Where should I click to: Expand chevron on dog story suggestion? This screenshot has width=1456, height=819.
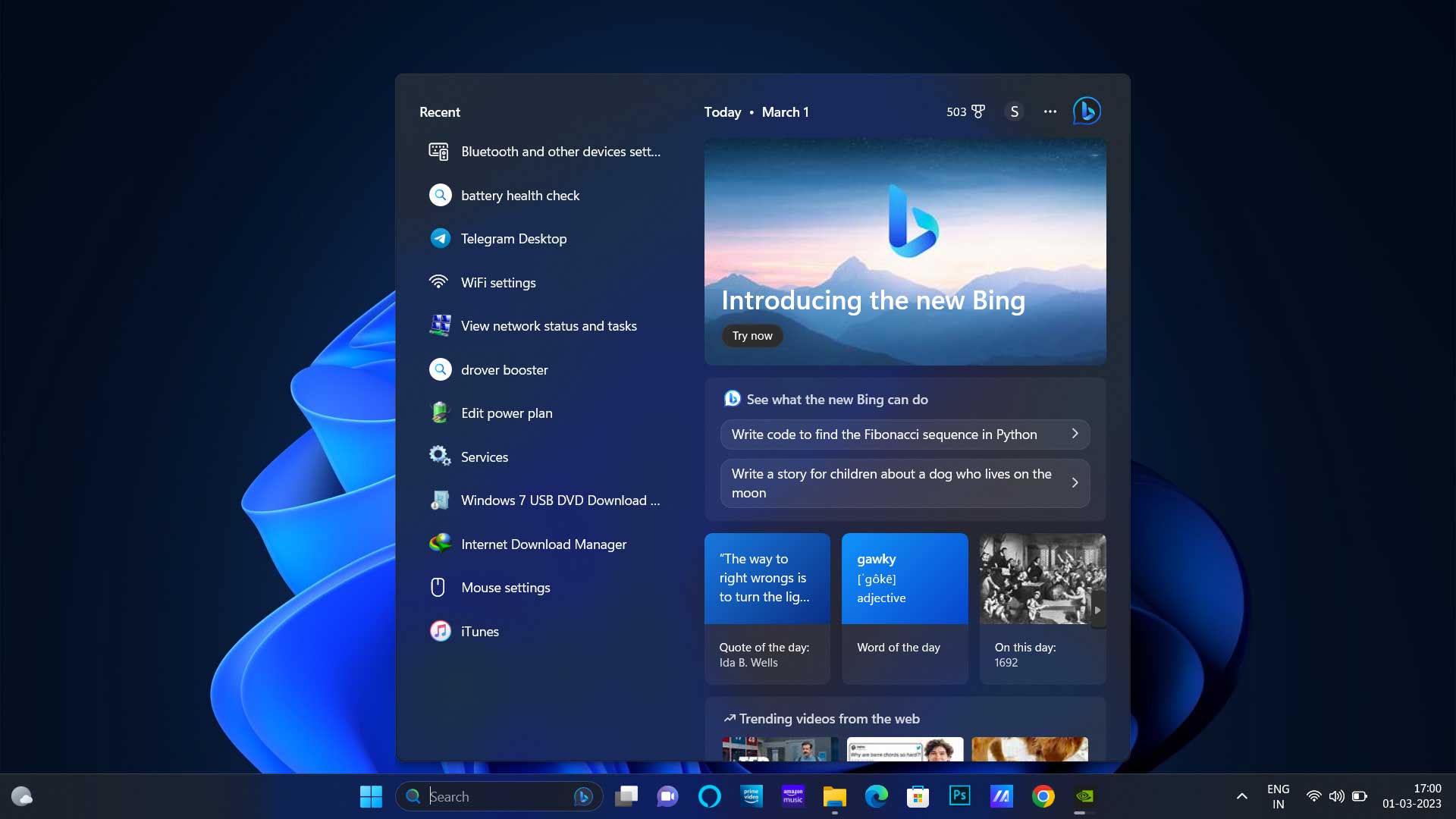click(x=1075, y=482)
